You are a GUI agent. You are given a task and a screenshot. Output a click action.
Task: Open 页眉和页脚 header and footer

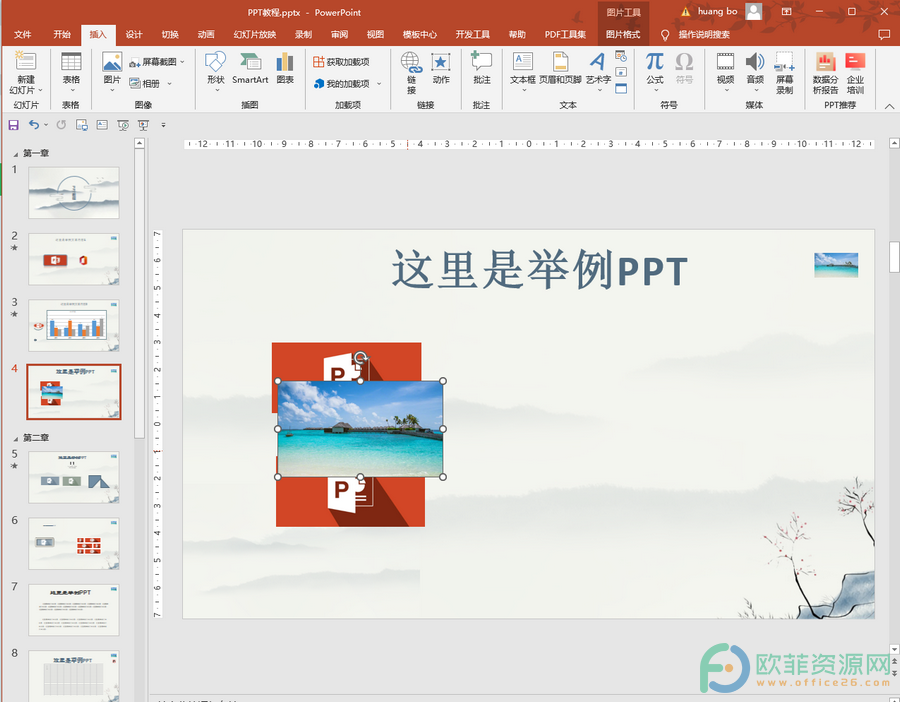(x=560, y=68)
